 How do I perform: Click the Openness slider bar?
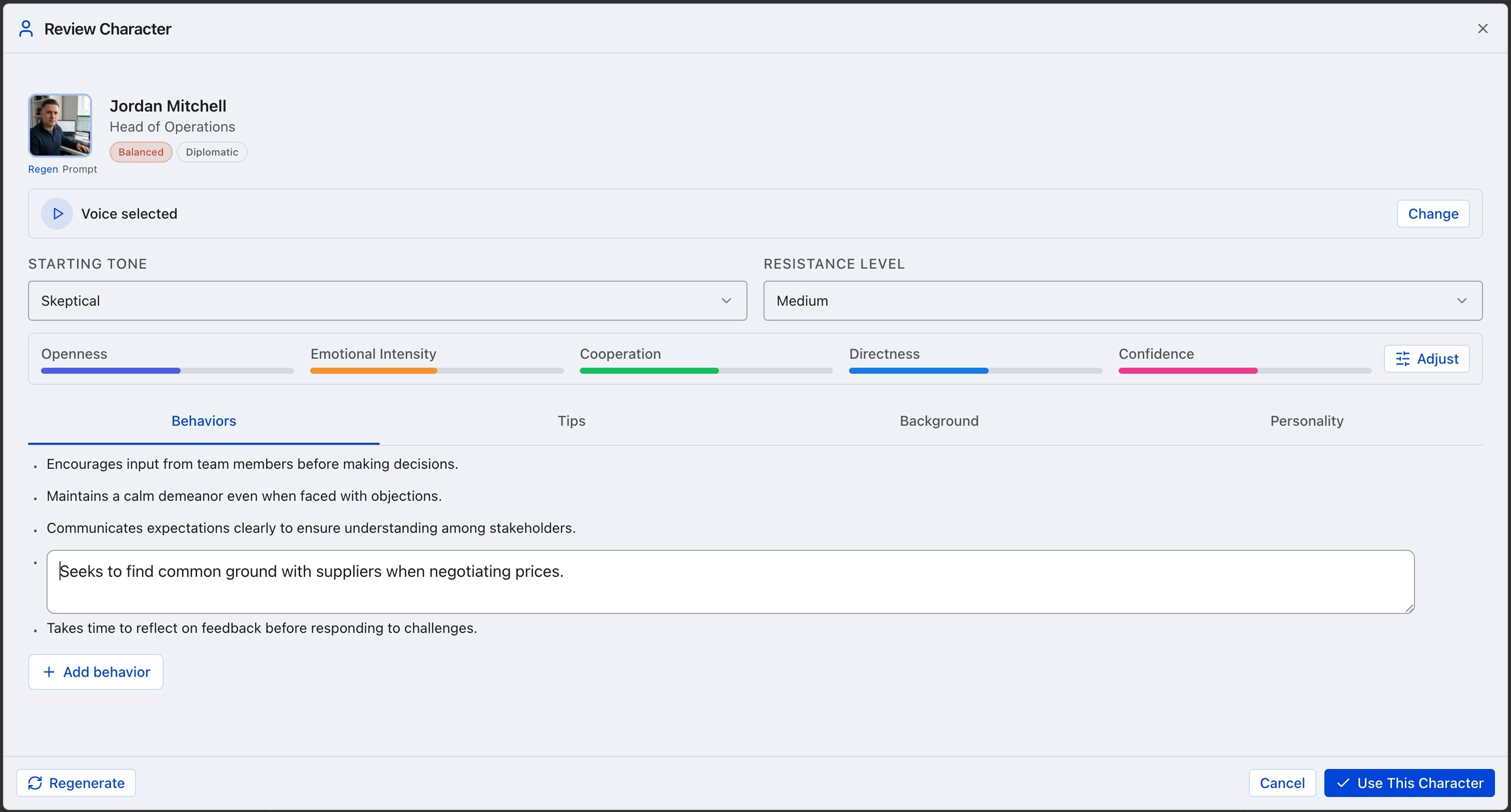tap(167, 371)
